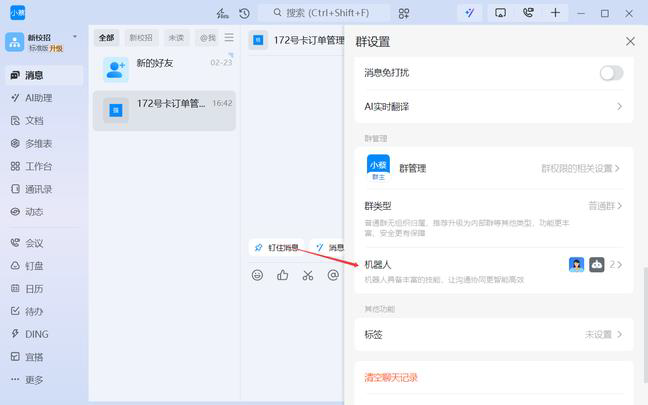Open DING in the sidebar

(44, 334)
